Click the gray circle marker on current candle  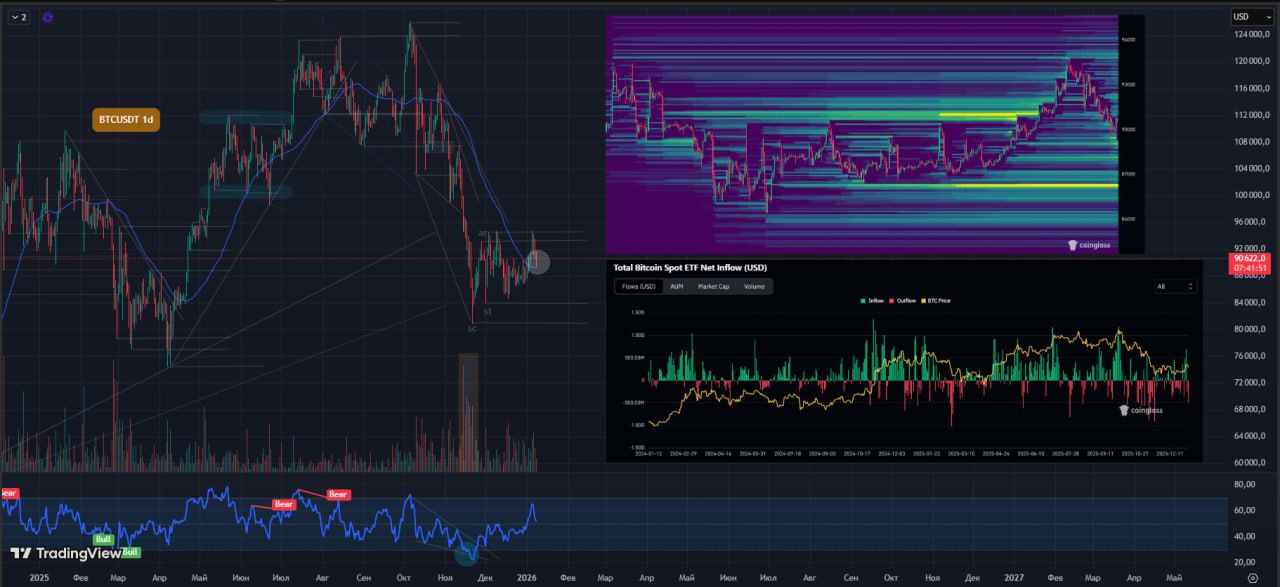click(x=537, y=262)
